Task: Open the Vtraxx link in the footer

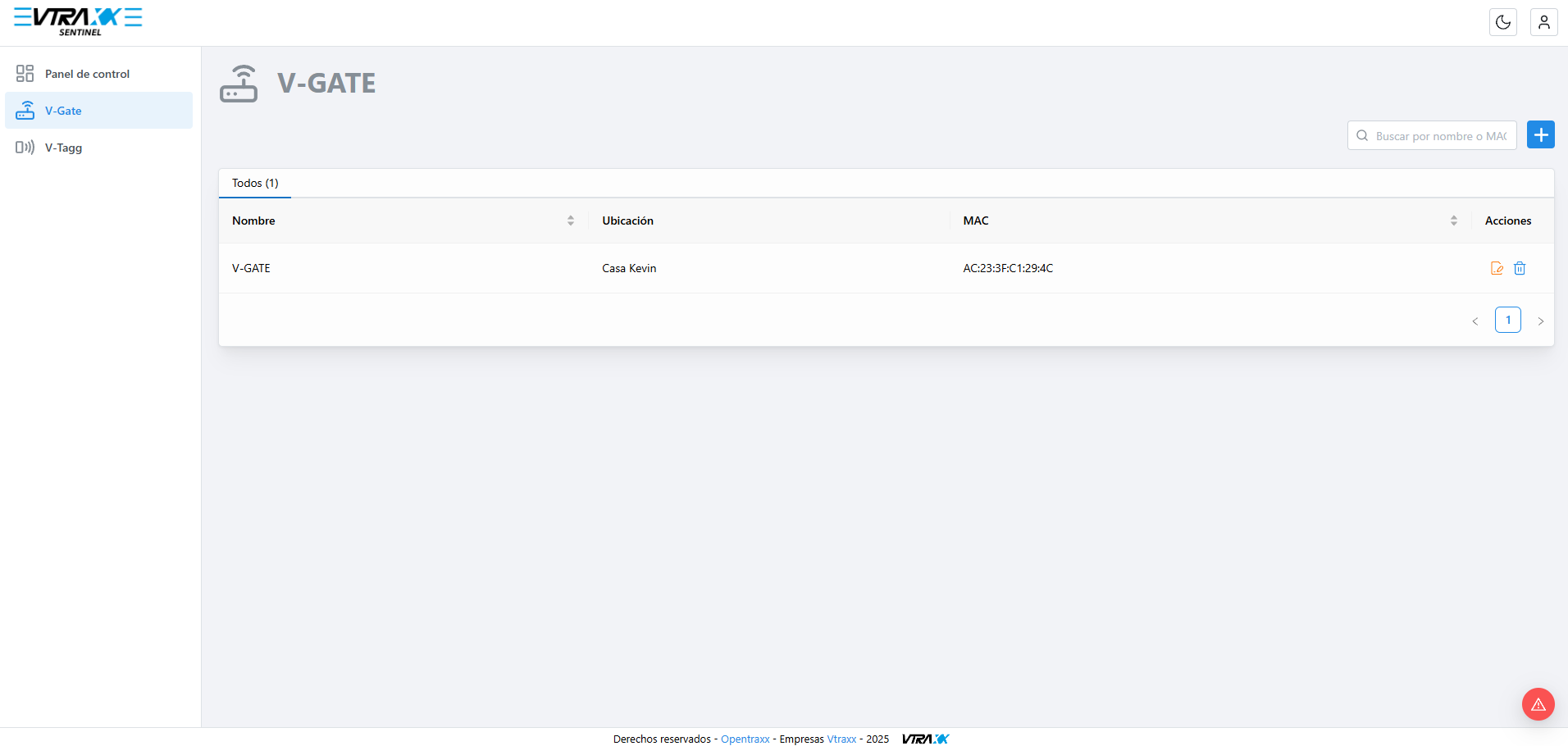Action: coord(841,739)
